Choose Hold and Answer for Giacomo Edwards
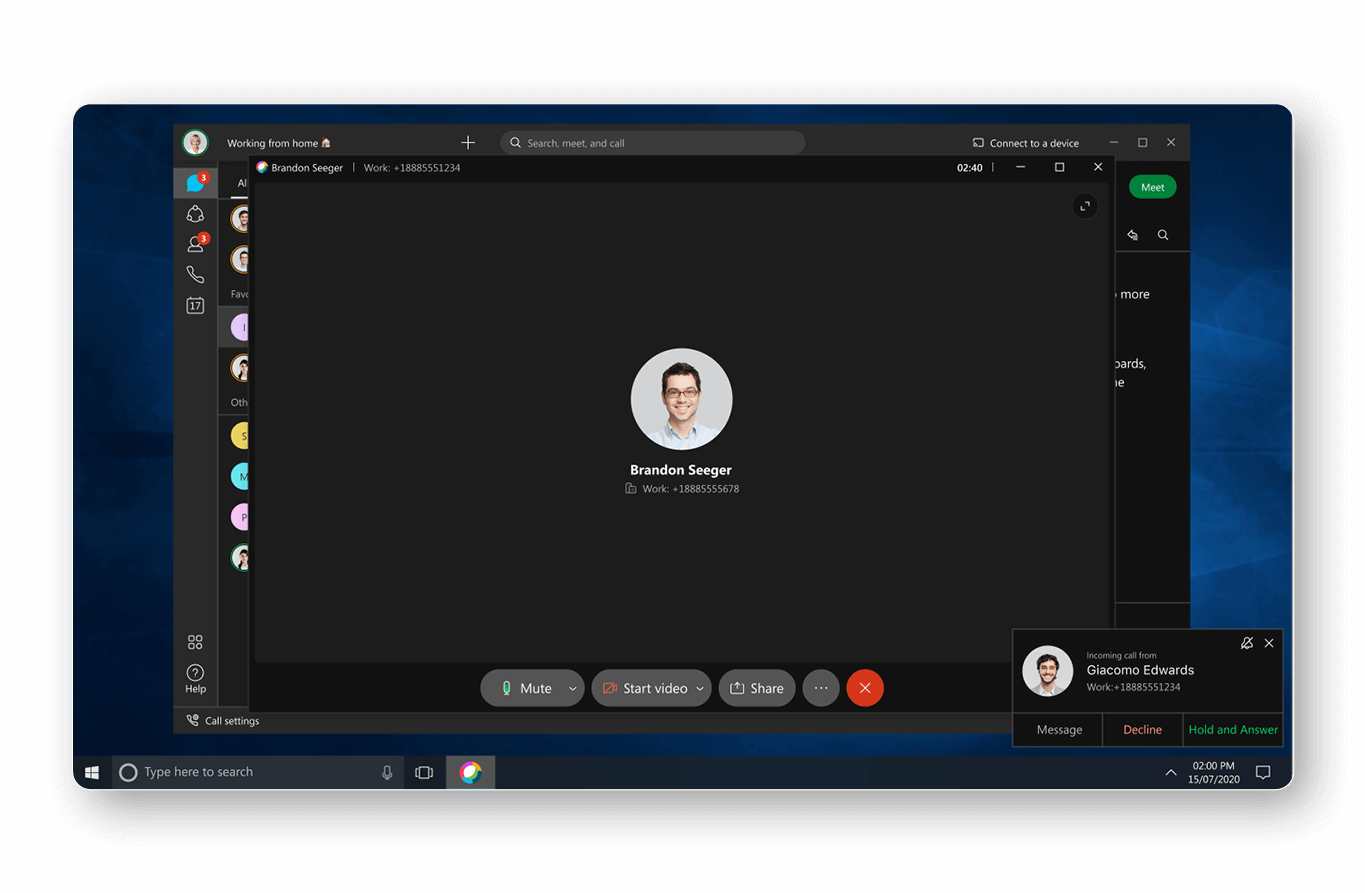Viewport: 1365px width, 893px height. pos(1232,730)
